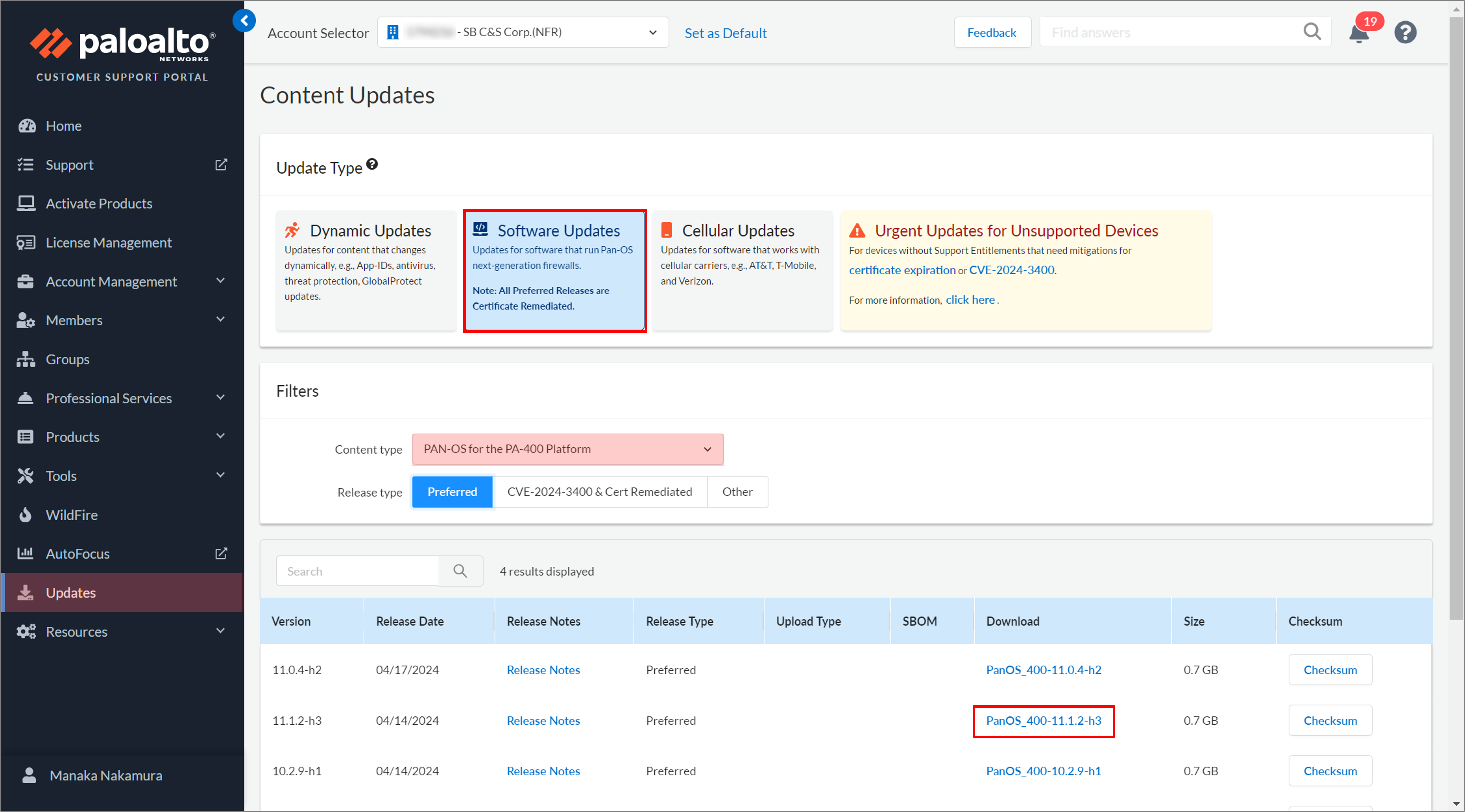Collapse sidebar with blue arrow button
Viewport: 1465px width, 812px height.
coord(244,21)
